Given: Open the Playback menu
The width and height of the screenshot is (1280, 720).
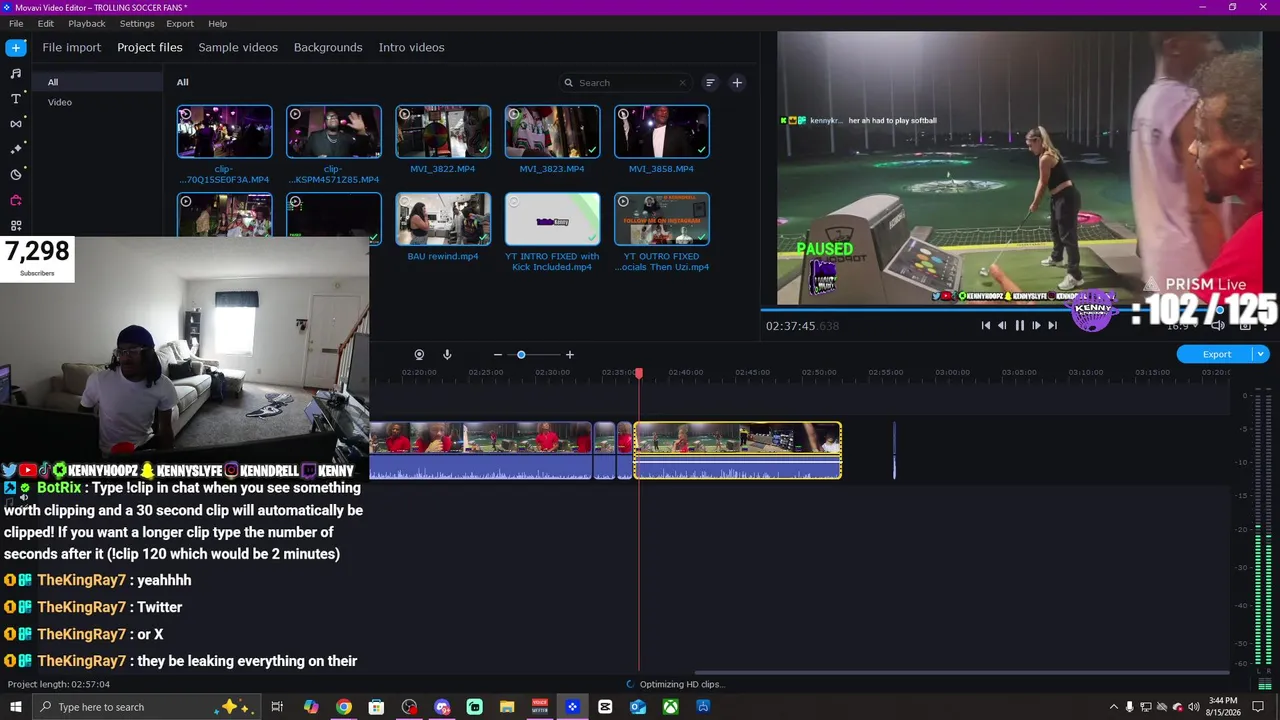Looking at the screenshot, I should coord(87,23).
